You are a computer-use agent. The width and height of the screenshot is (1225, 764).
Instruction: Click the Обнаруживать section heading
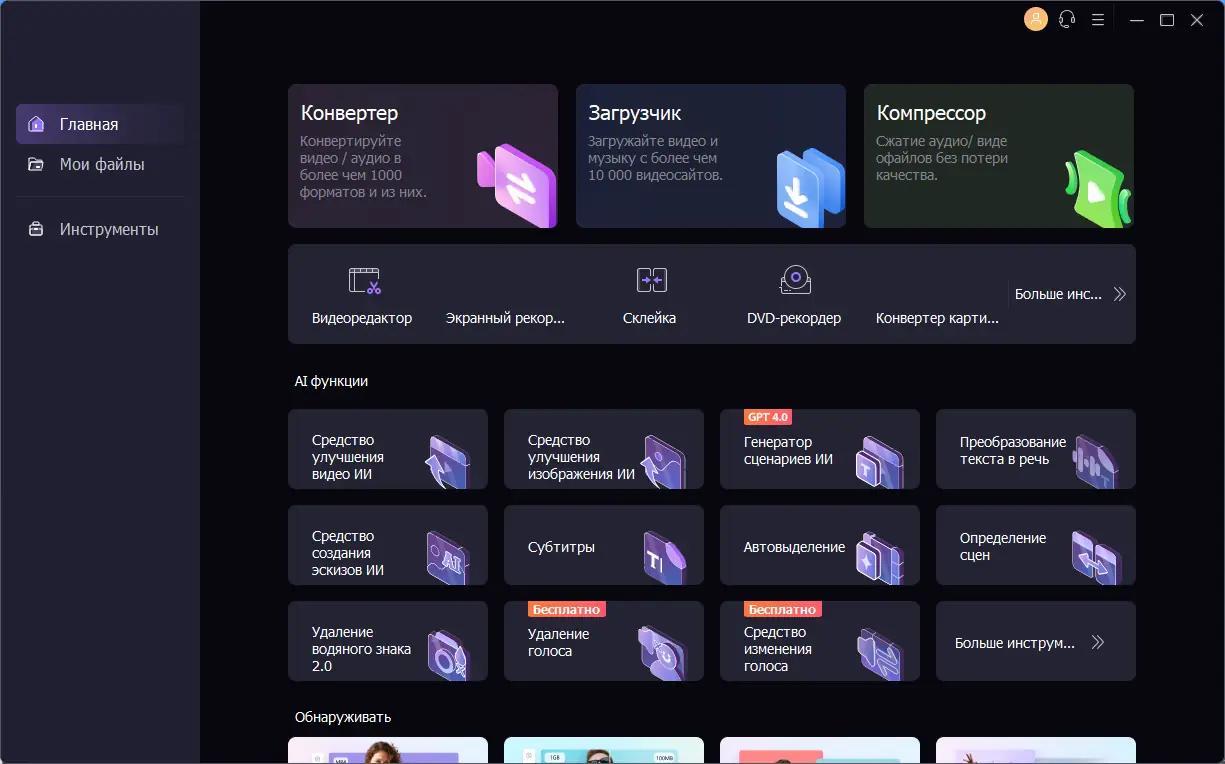(x=343, y=717)
